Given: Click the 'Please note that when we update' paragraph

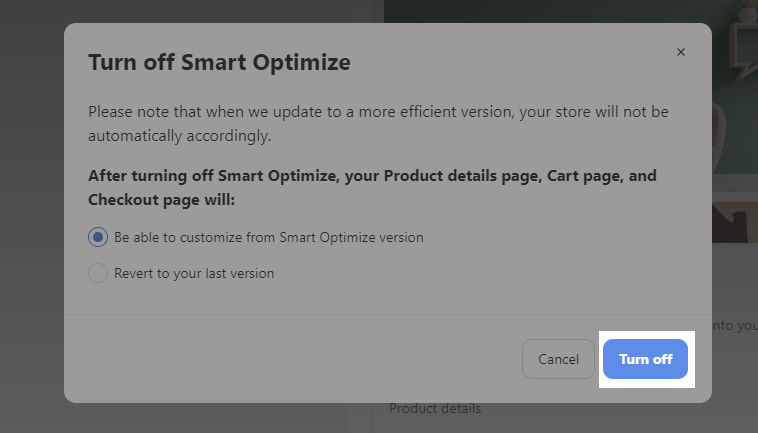Looking at the screenshot, I should click(x=378, y=124).
